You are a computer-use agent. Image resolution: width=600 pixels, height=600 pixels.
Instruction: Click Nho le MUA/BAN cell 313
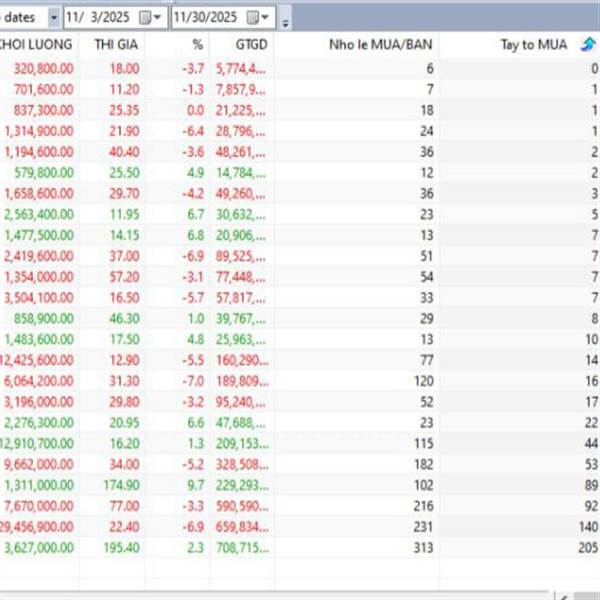tap(424, 548)
